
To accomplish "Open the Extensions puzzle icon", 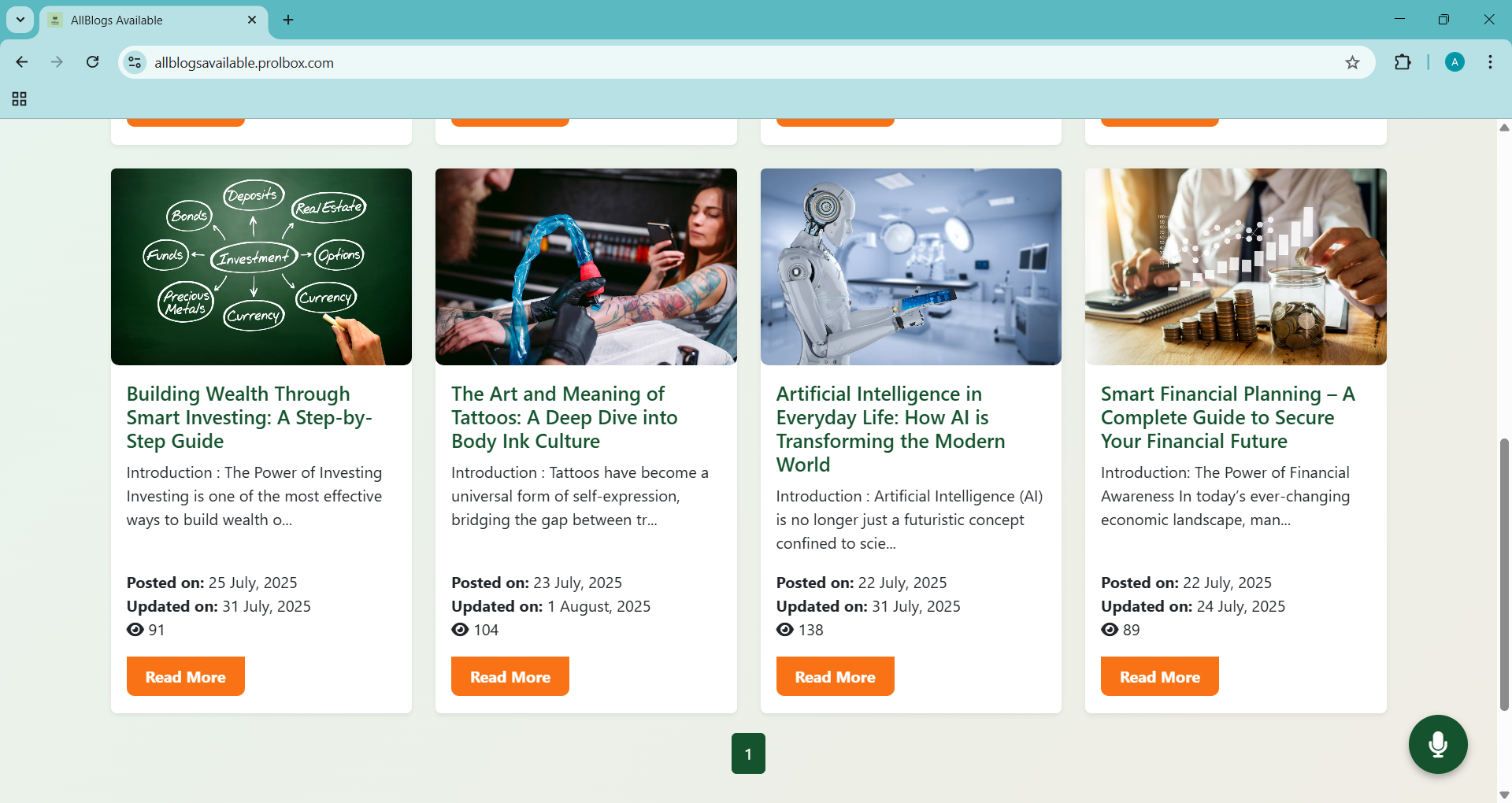I will [x=1403, y=63].
